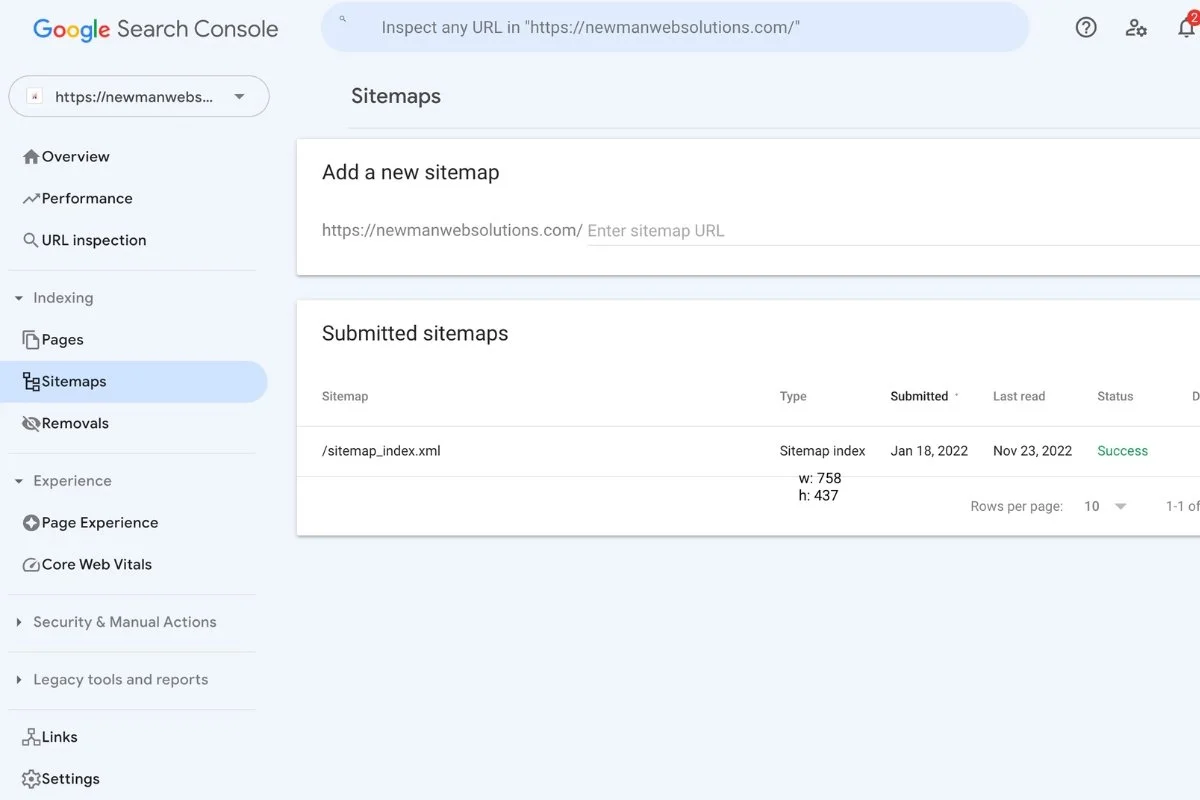This screenshot has height=800, width=1200.
Task: Open the Rows per page dropdown
Action: pyautogui.click(x=1106, y=506)
